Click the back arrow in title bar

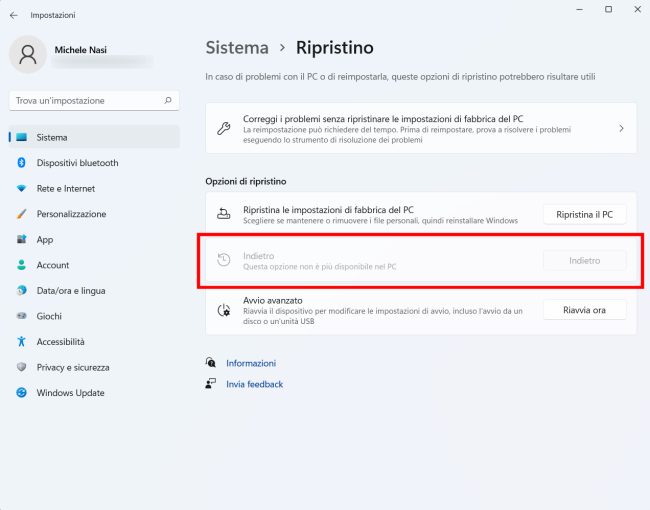point(14,15)
